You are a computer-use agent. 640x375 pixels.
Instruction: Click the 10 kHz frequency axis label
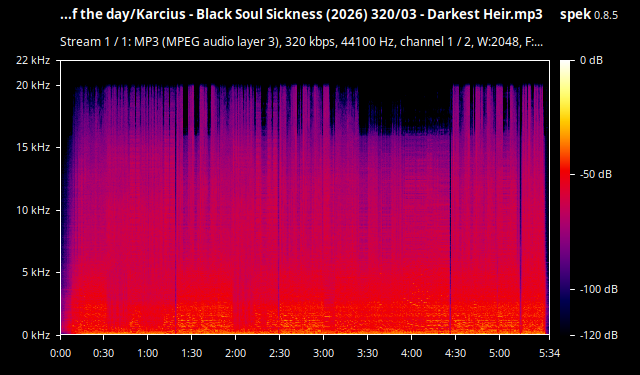pyautogui.click(x=33, y=210)
